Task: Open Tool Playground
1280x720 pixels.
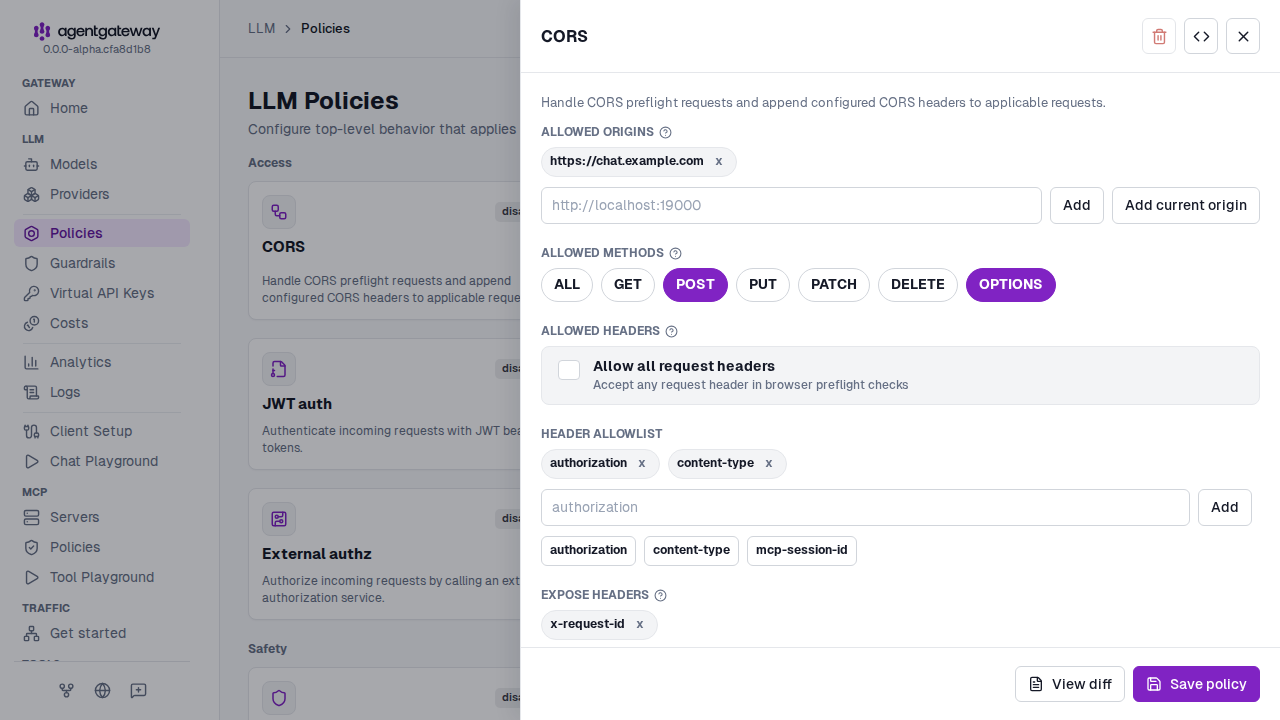Action: coord(101,577)
